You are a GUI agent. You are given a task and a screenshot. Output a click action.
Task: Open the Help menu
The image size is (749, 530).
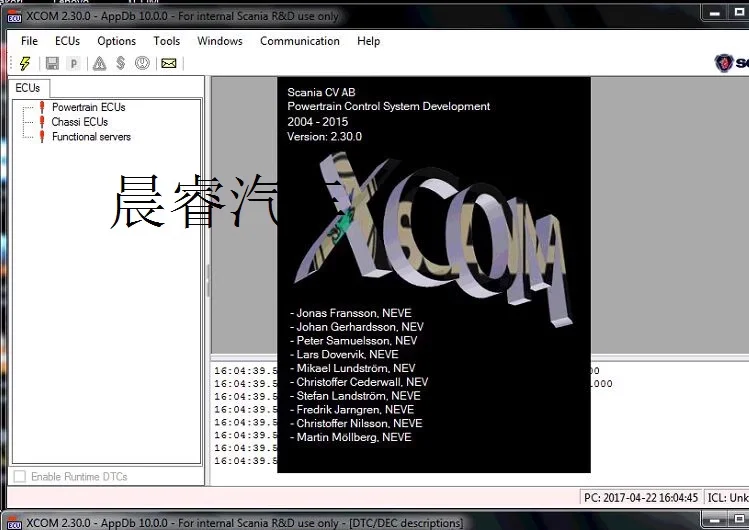368,41
